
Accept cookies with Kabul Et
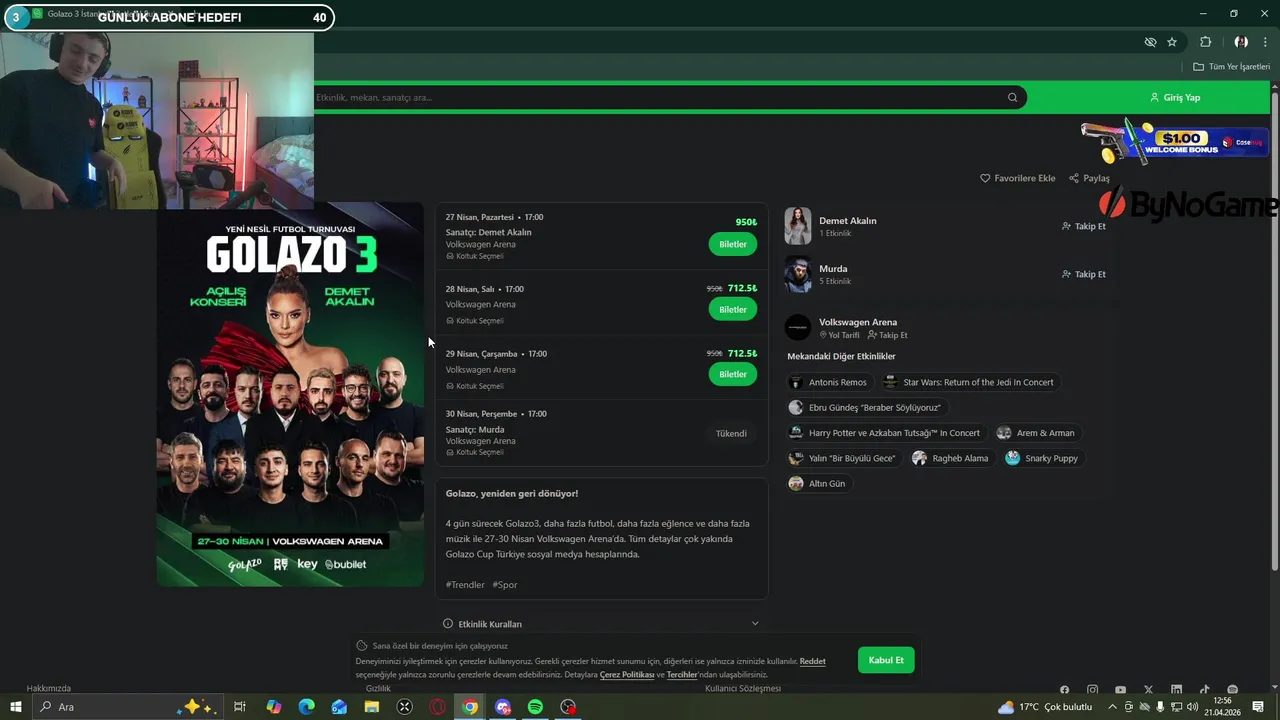tap(886, 660)
